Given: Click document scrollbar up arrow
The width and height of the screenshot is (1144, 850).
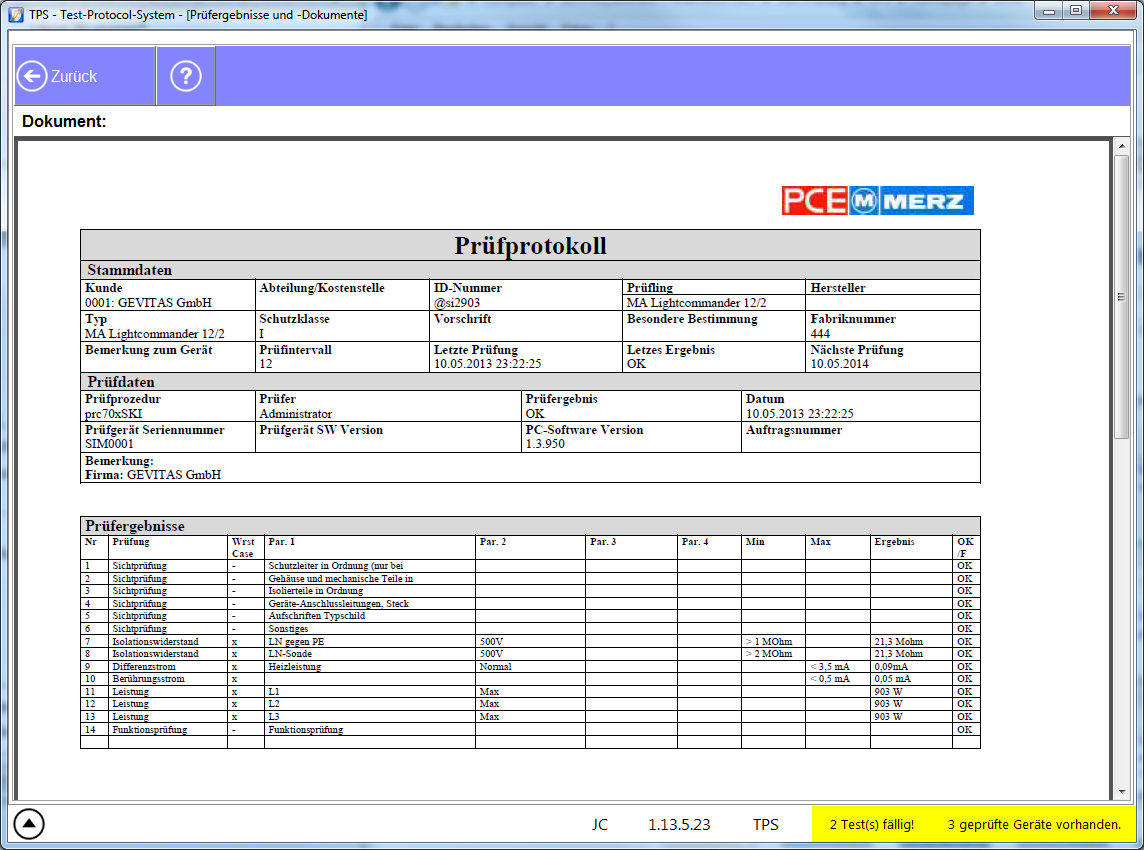Looking at the screenshot, I should 1121,147.
